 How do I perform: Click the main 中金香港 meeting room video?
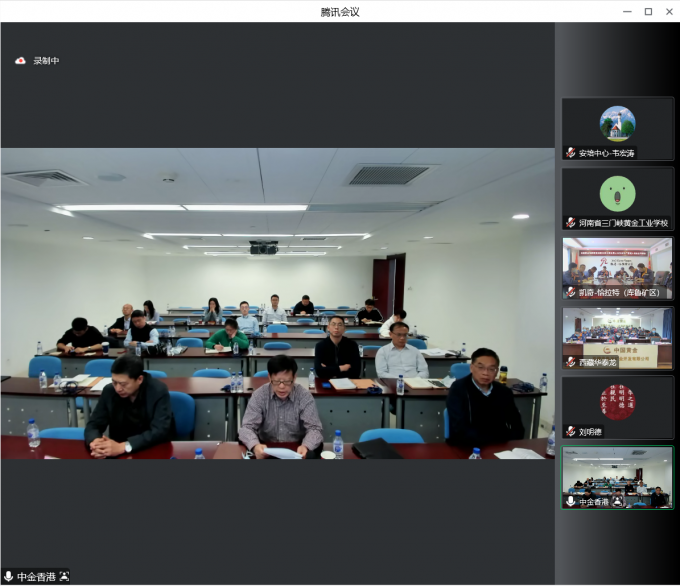[278, 304]
